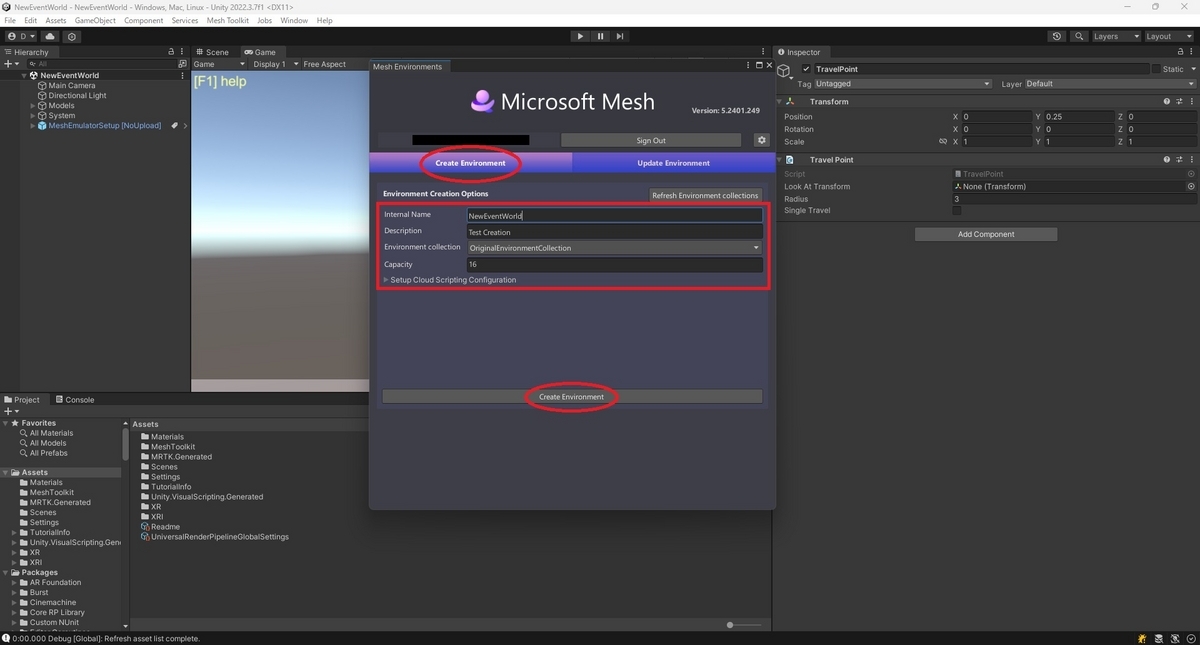Click the Project panel add asset plus button
This screenshot has width=1200, height=645.
(x=10, y=411)
